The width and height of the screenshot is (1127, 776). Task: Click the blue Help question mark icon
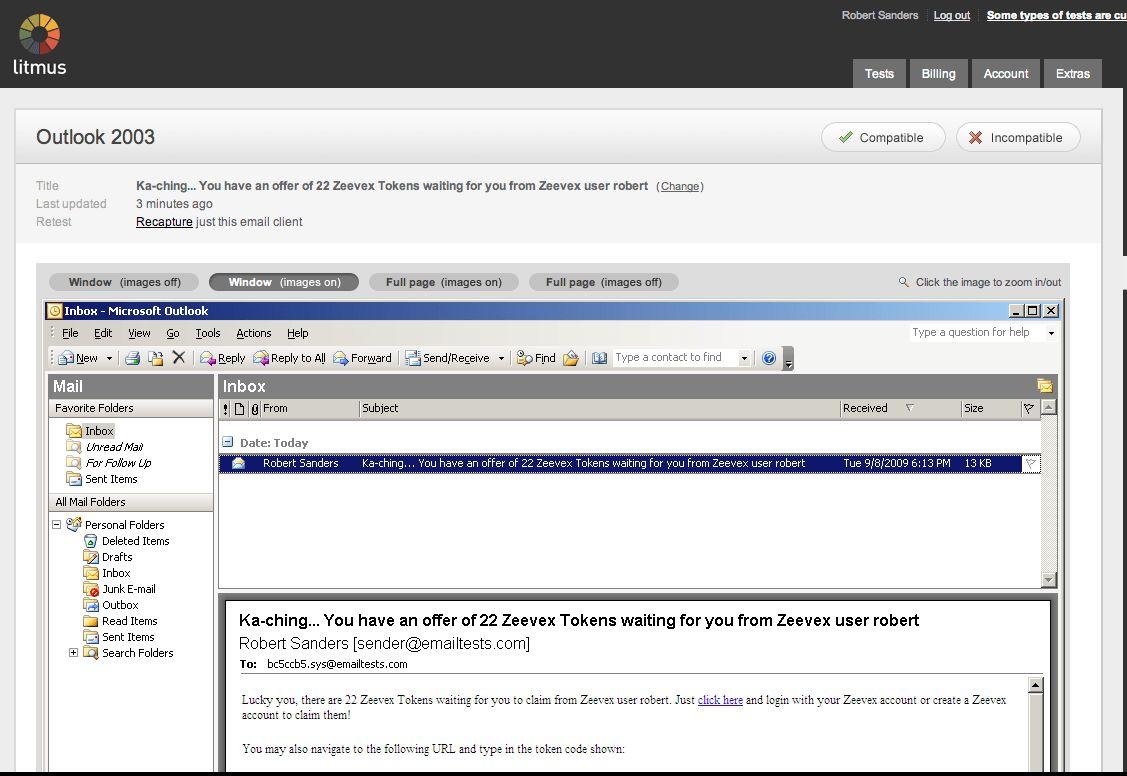[x=769, y=358]
